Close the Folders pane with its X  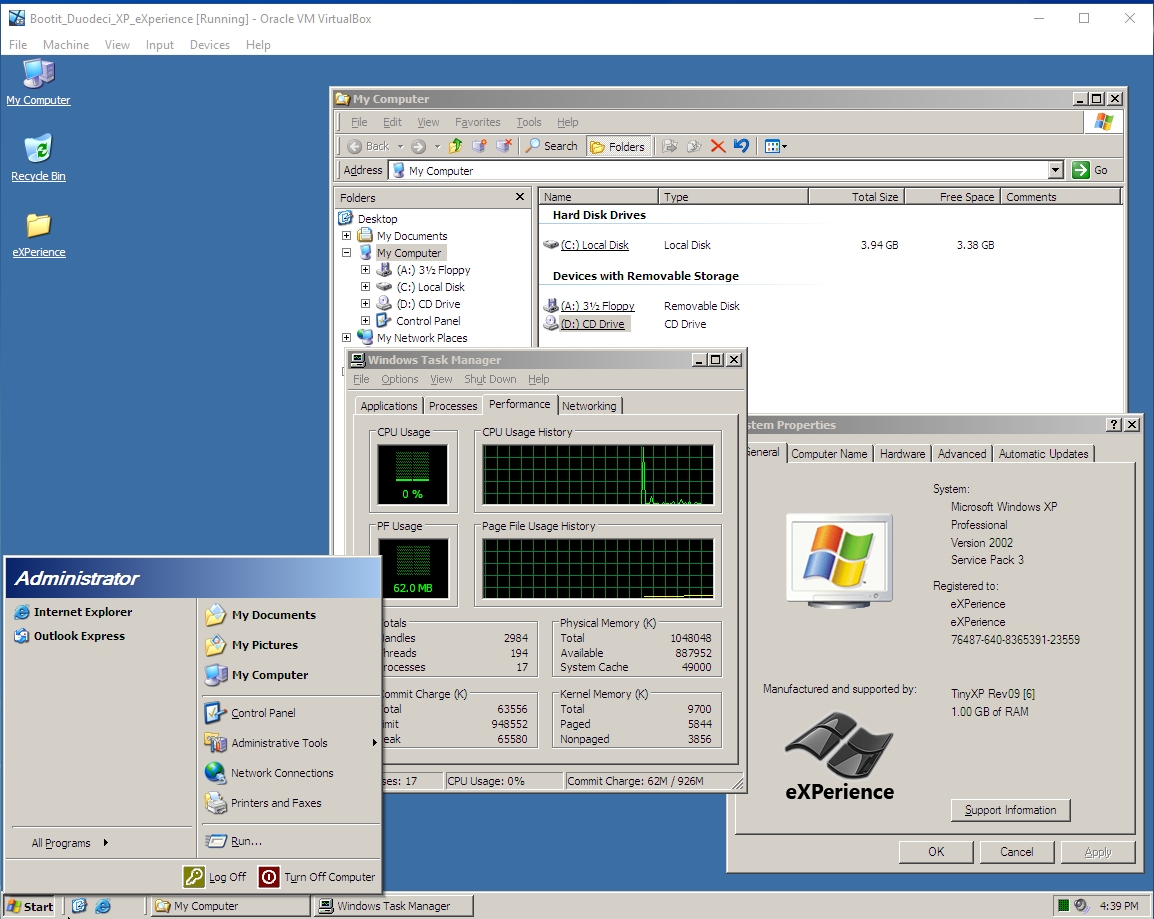[x=520, y=196]
